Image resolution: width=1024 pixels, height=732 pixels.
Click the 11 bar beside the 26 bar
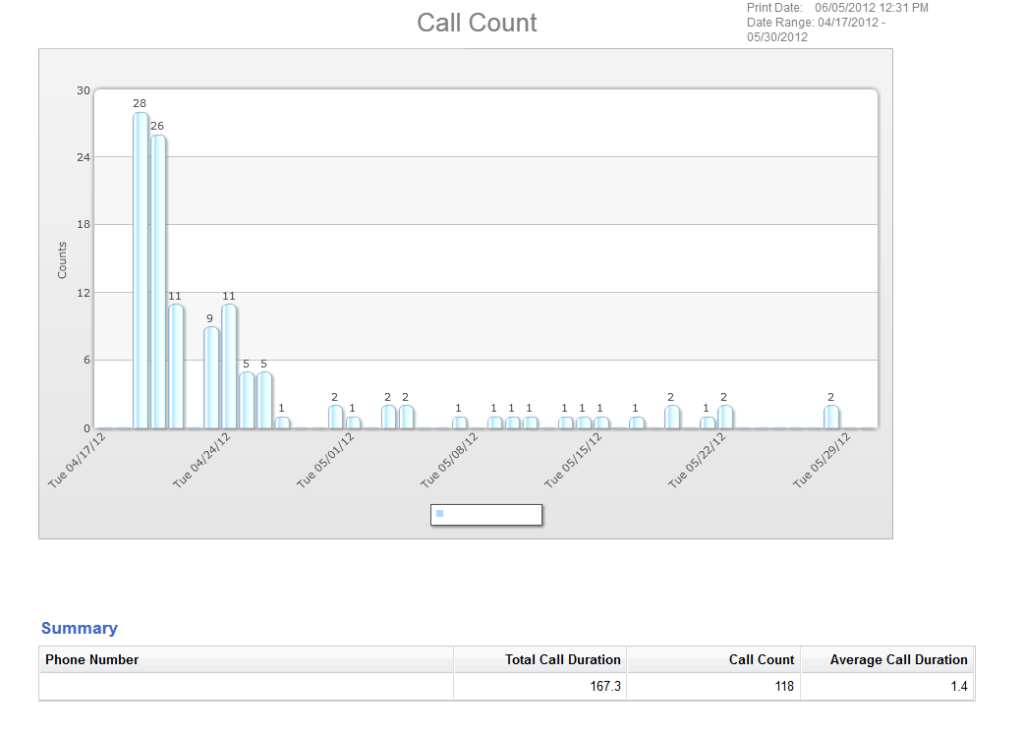click(x=176, y=366)
